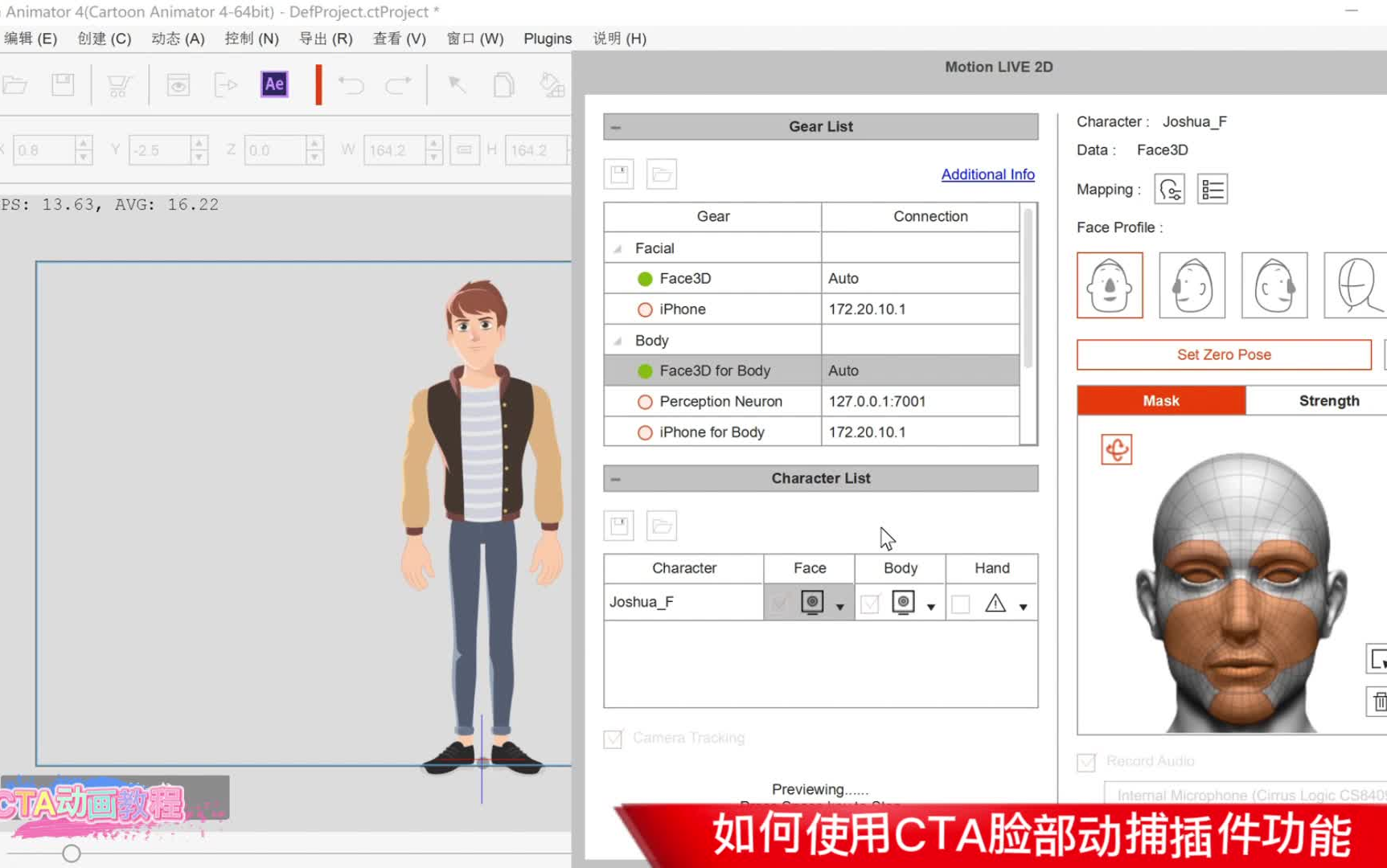
Task: Click the Redo arrow icon
Action: pos(398,84)
